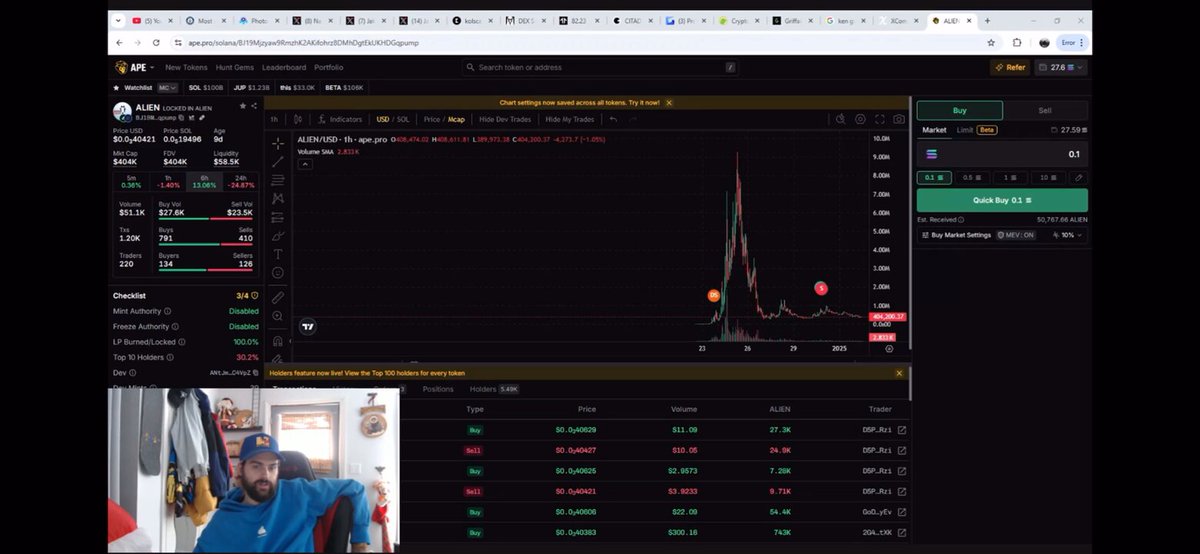
Task: Expand the Buy Market Settings
Action: pyautogui.click(x=956, y=235)
